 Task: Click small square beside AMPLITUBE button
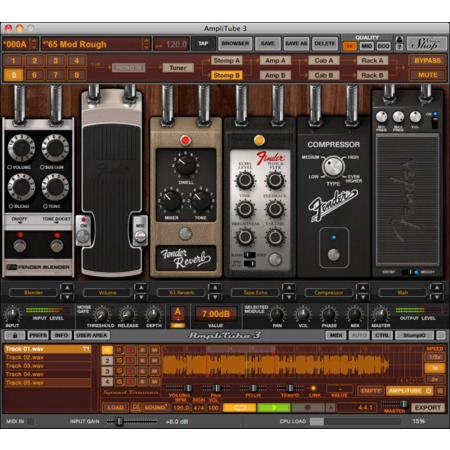tap(440, 391)
